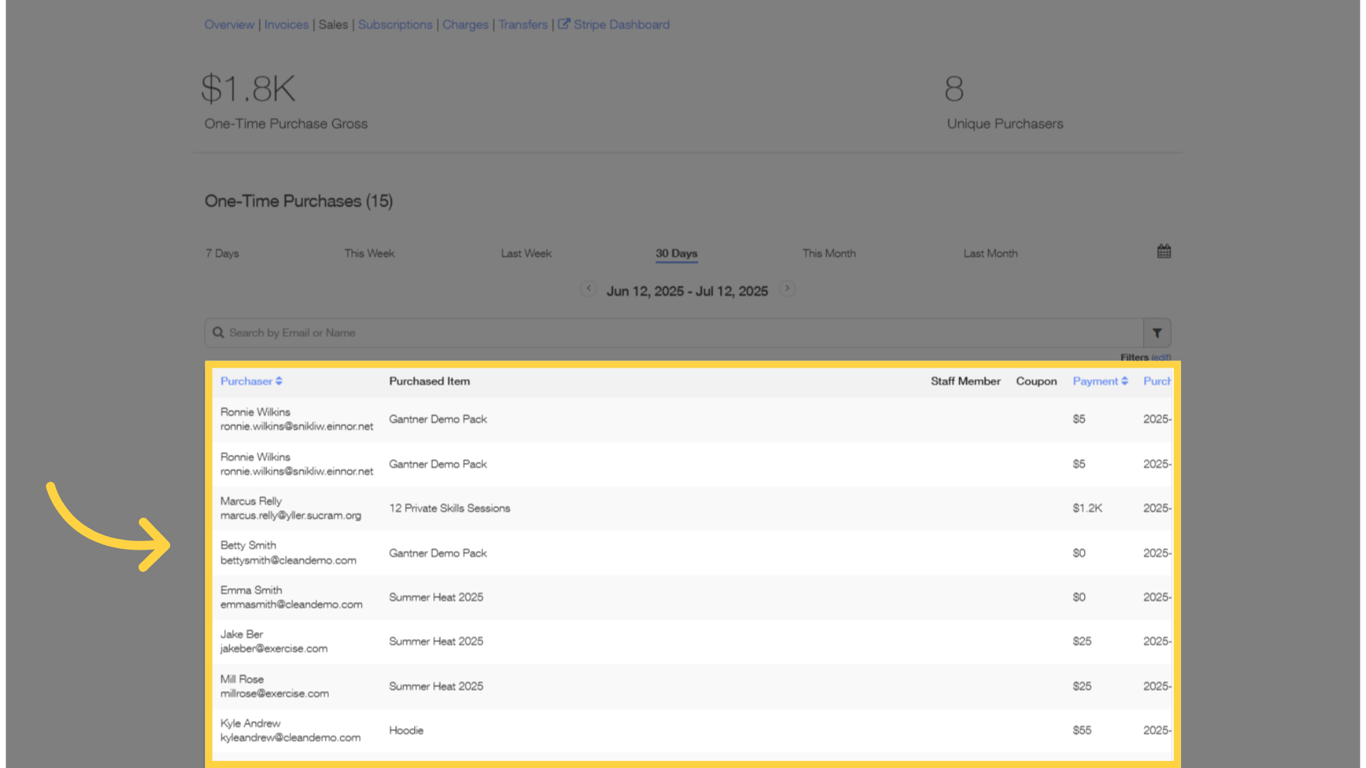Click edit next to Filters
The width and height of the screenshot is (1366, 768).
(1162, 356)
